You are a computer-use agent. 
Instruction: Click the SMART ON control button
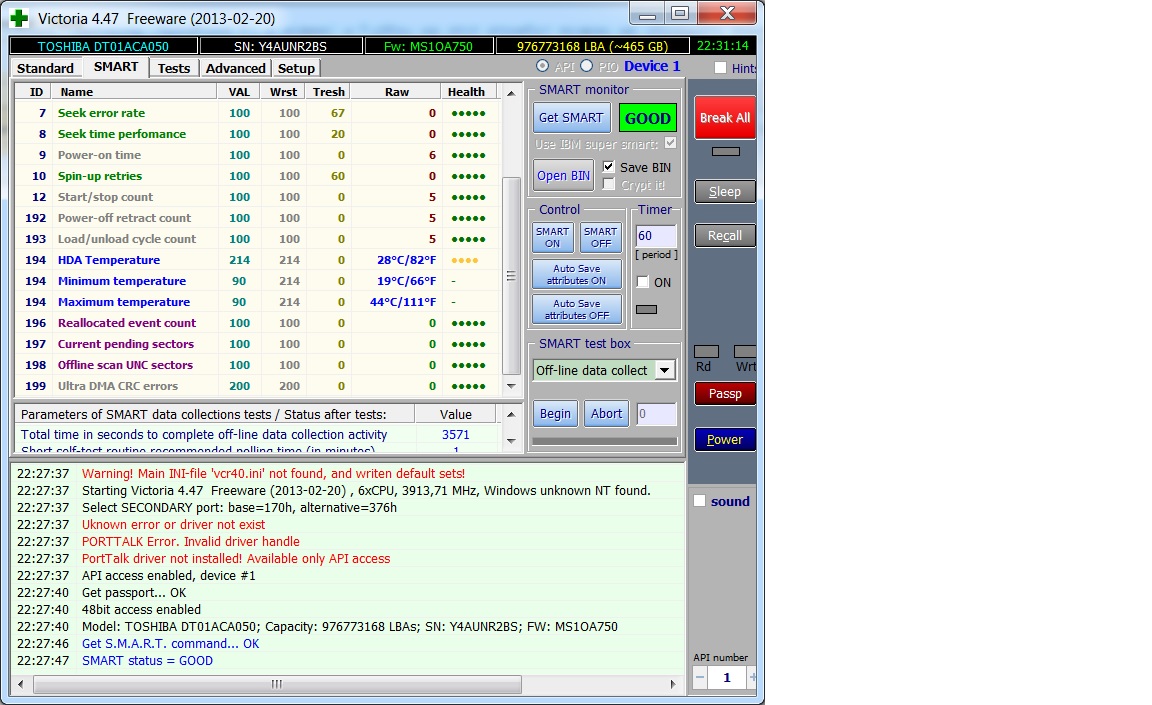tap(552, 237)
